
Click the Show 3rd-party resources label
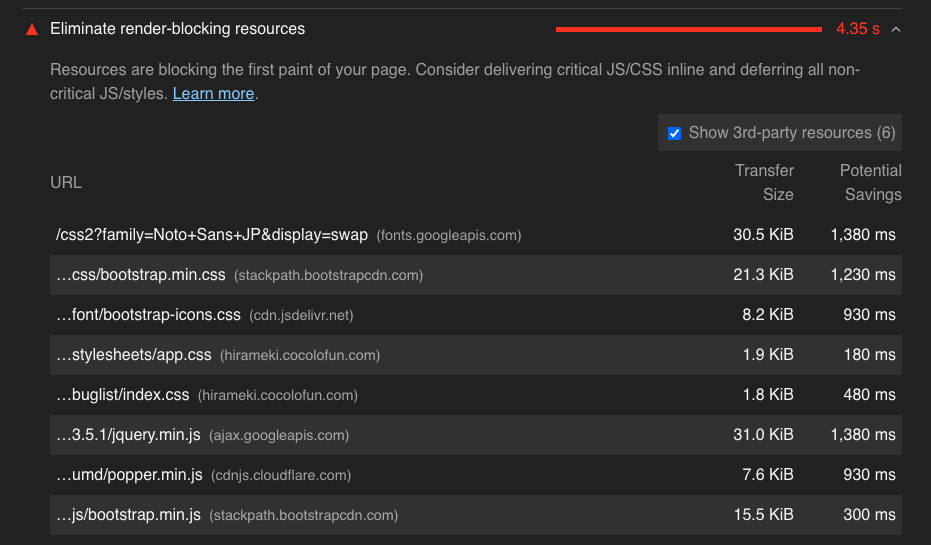tap(792, 133)
